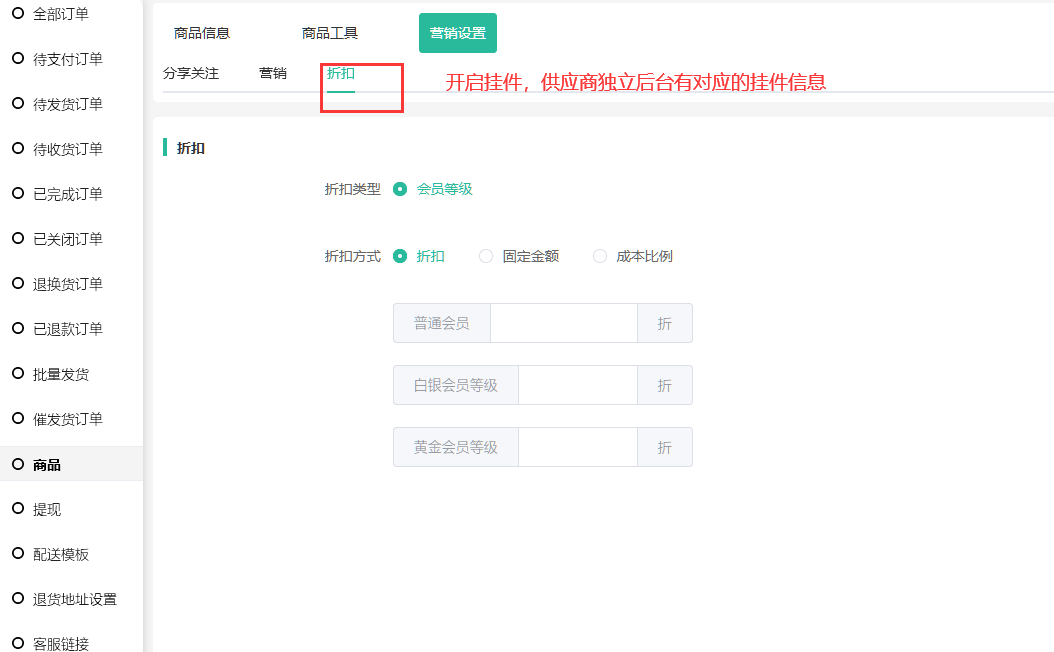Open 待支付订单 in the sidebar
Screen dimensions: 1054x652
(x=67, y=58)
